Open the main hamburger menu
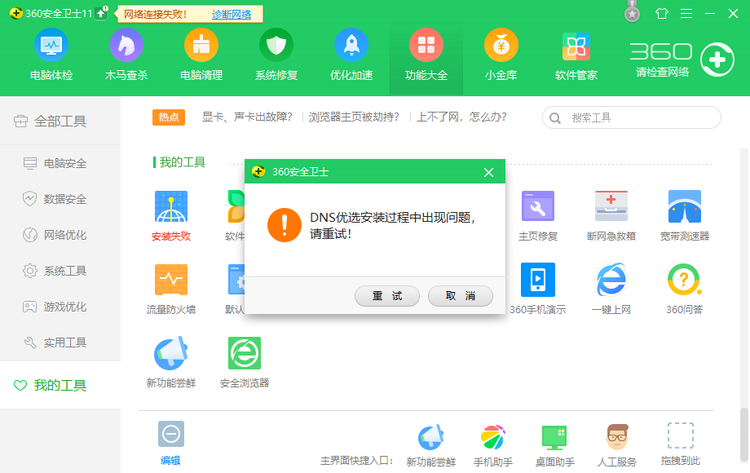The width and height of the screenshot is (750, 473). pos(686,13)
